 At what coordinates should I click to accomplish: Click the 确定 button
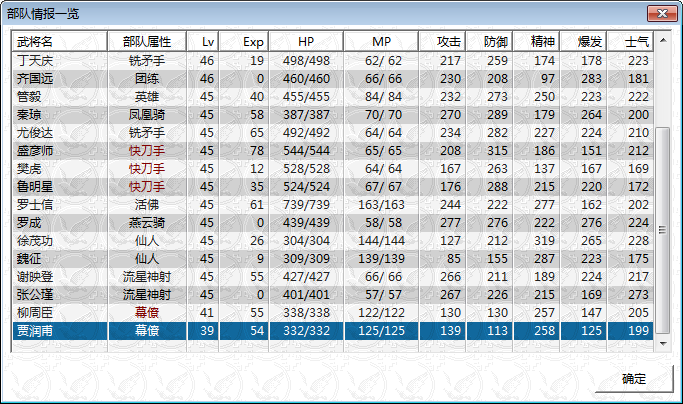click(633, 379)
